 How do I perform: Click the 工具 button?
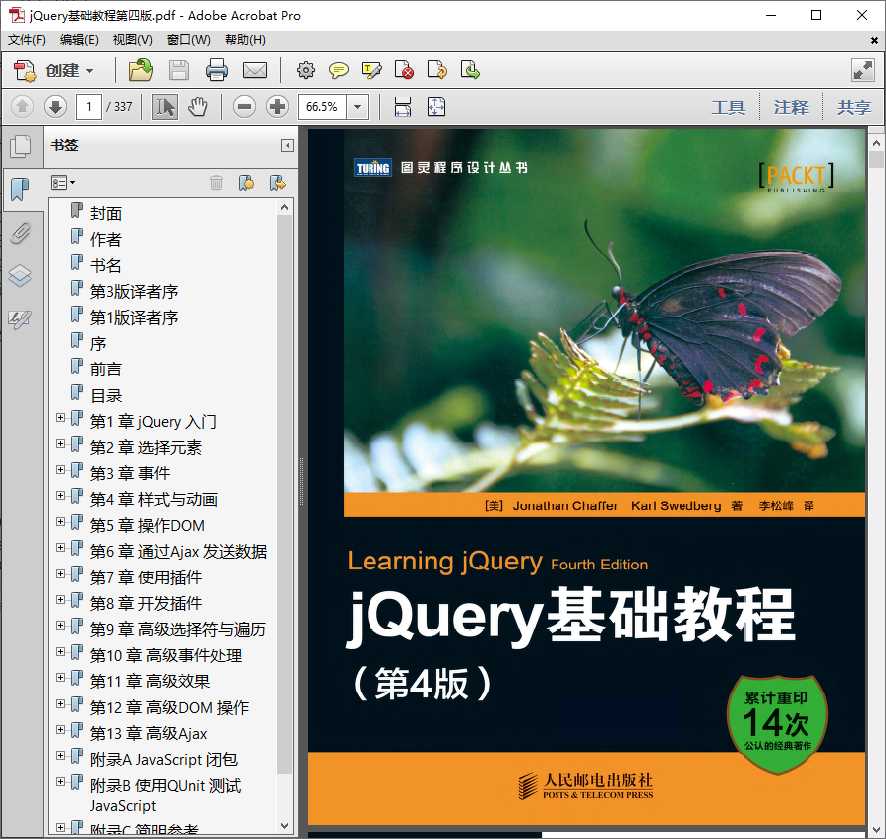[x=729, y=106]
